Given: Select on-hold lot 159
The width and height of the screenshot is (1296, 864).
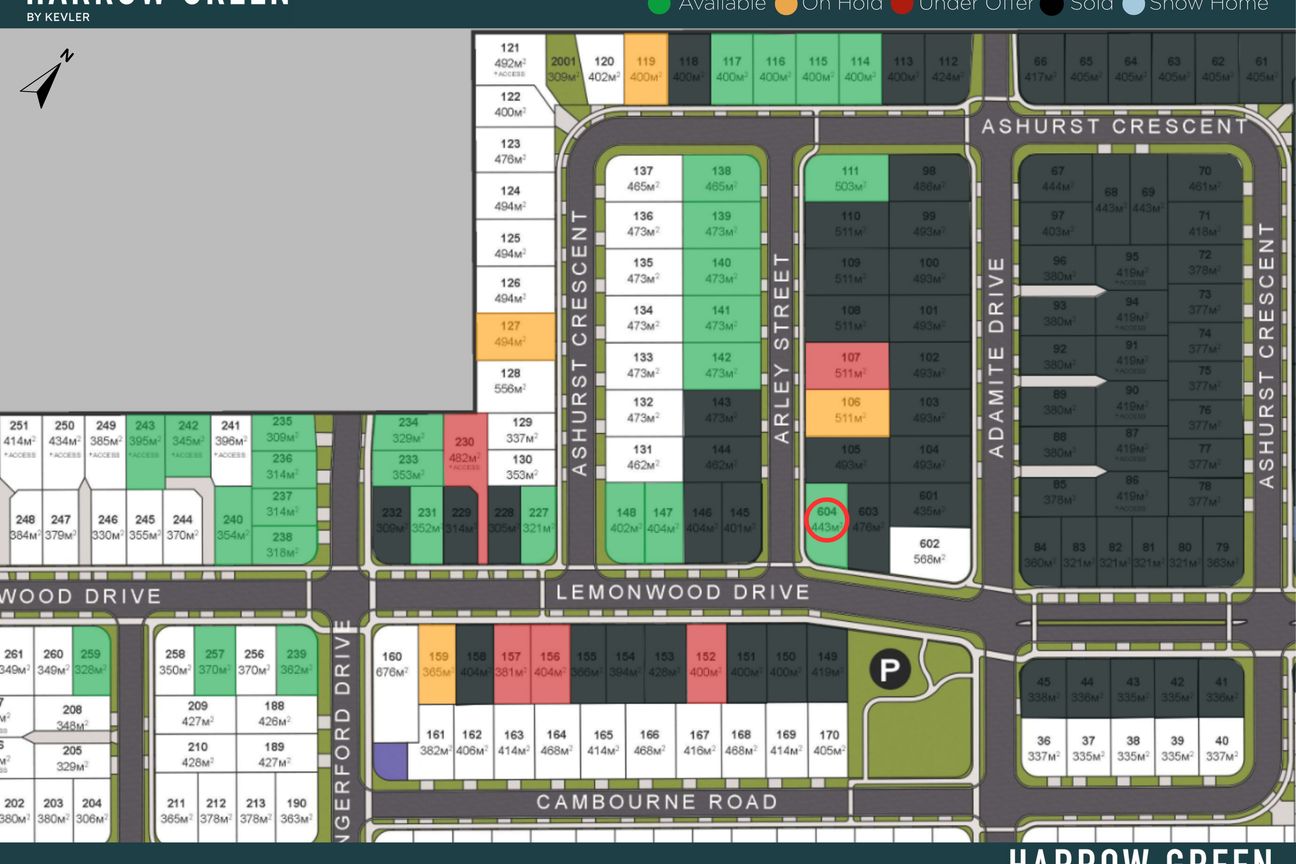Looking at the screenshot, I should click(x=436, y=664).
